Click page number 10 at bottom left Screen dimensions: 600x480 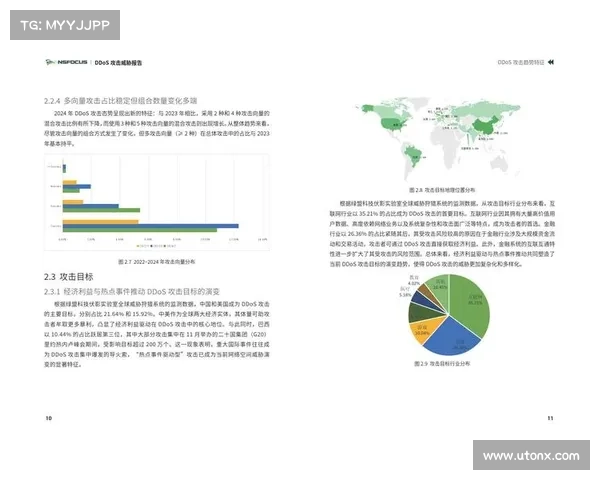point(49,418)
